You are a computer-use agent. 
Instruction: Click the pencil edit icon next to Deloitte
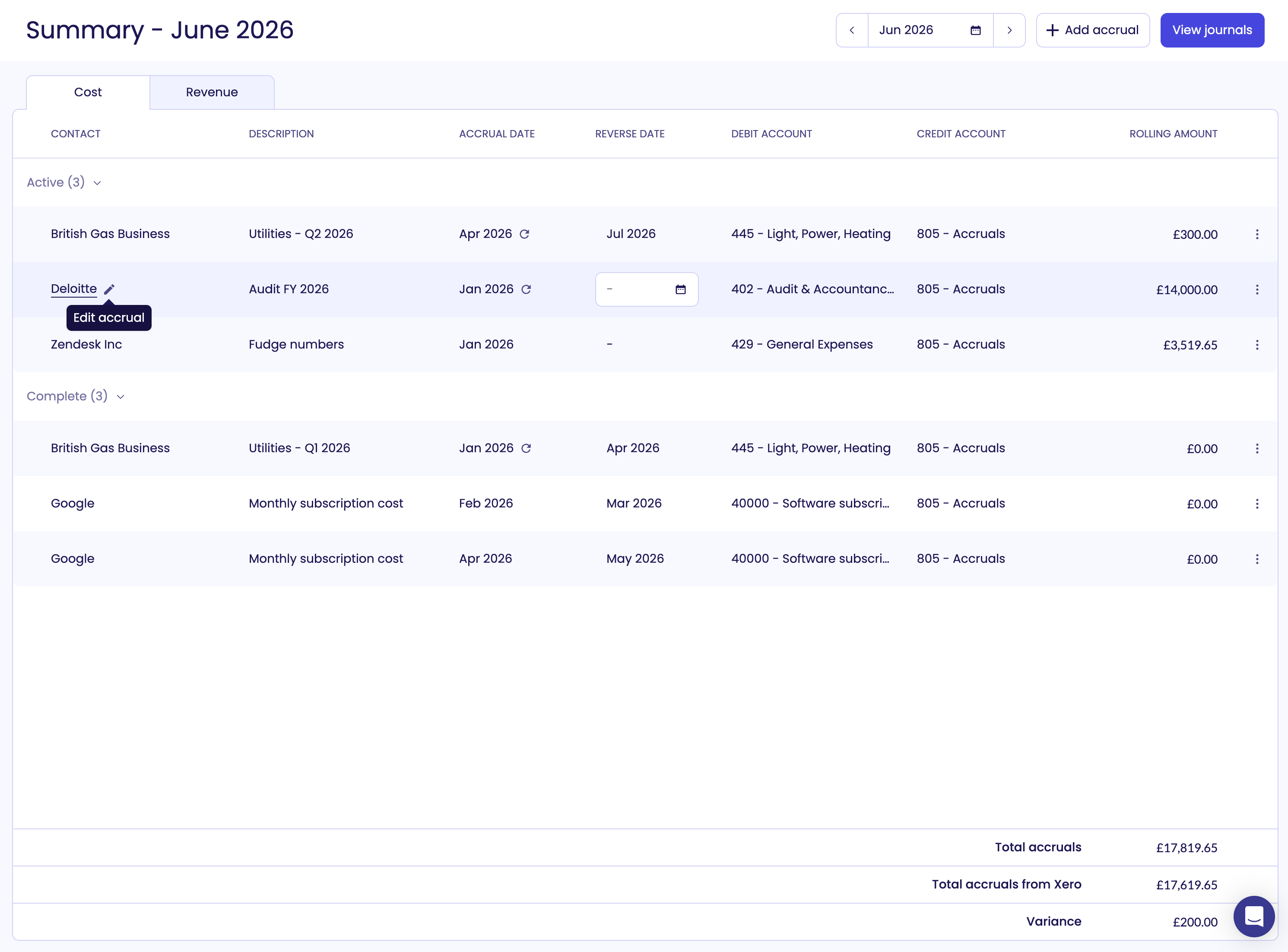pos(110,289)
